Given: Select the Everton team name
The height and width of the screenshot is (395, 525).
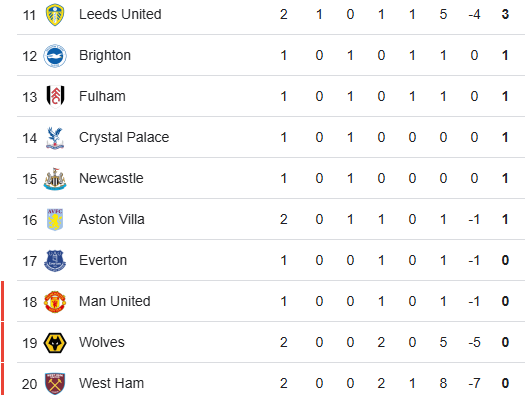Looking at the screenshot, I should [103, 260].
